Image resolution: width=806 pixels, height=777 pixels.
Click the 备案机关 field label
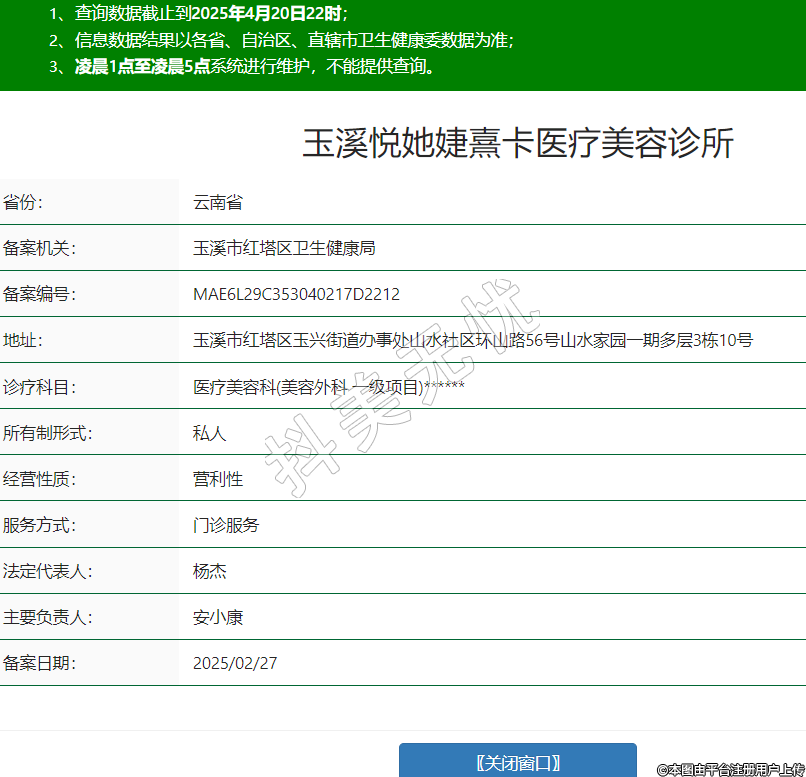click(x=39, y=248)
